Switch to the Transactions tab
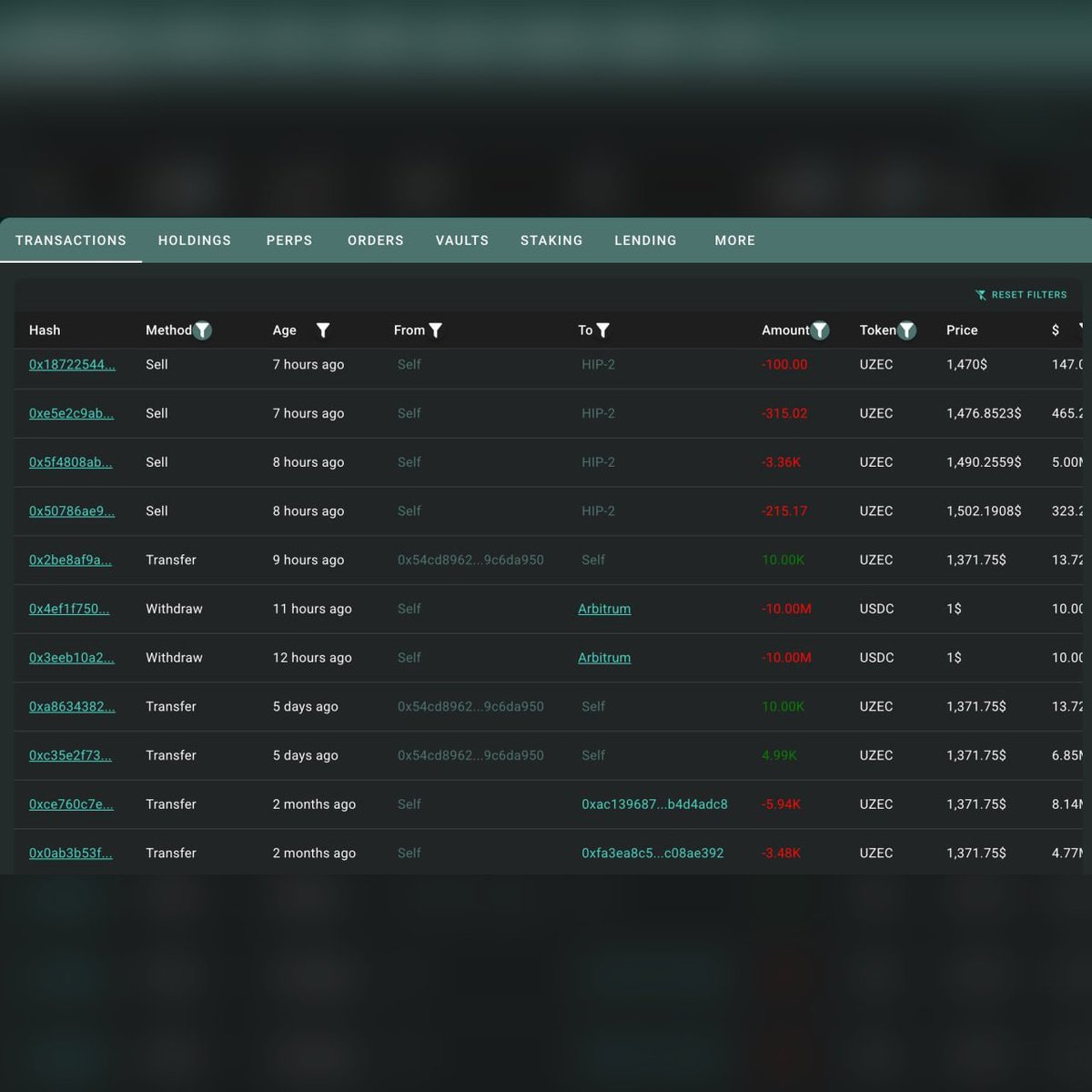This screenshot has width=1092, height=1092. (71, 240)
